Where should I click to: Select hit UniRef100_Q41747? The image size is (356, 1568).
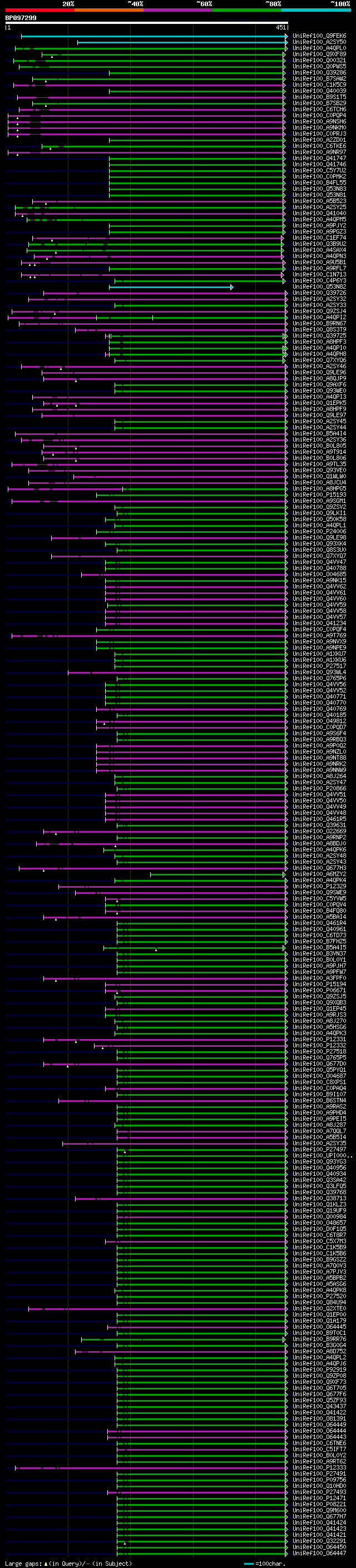pos(319,159)
